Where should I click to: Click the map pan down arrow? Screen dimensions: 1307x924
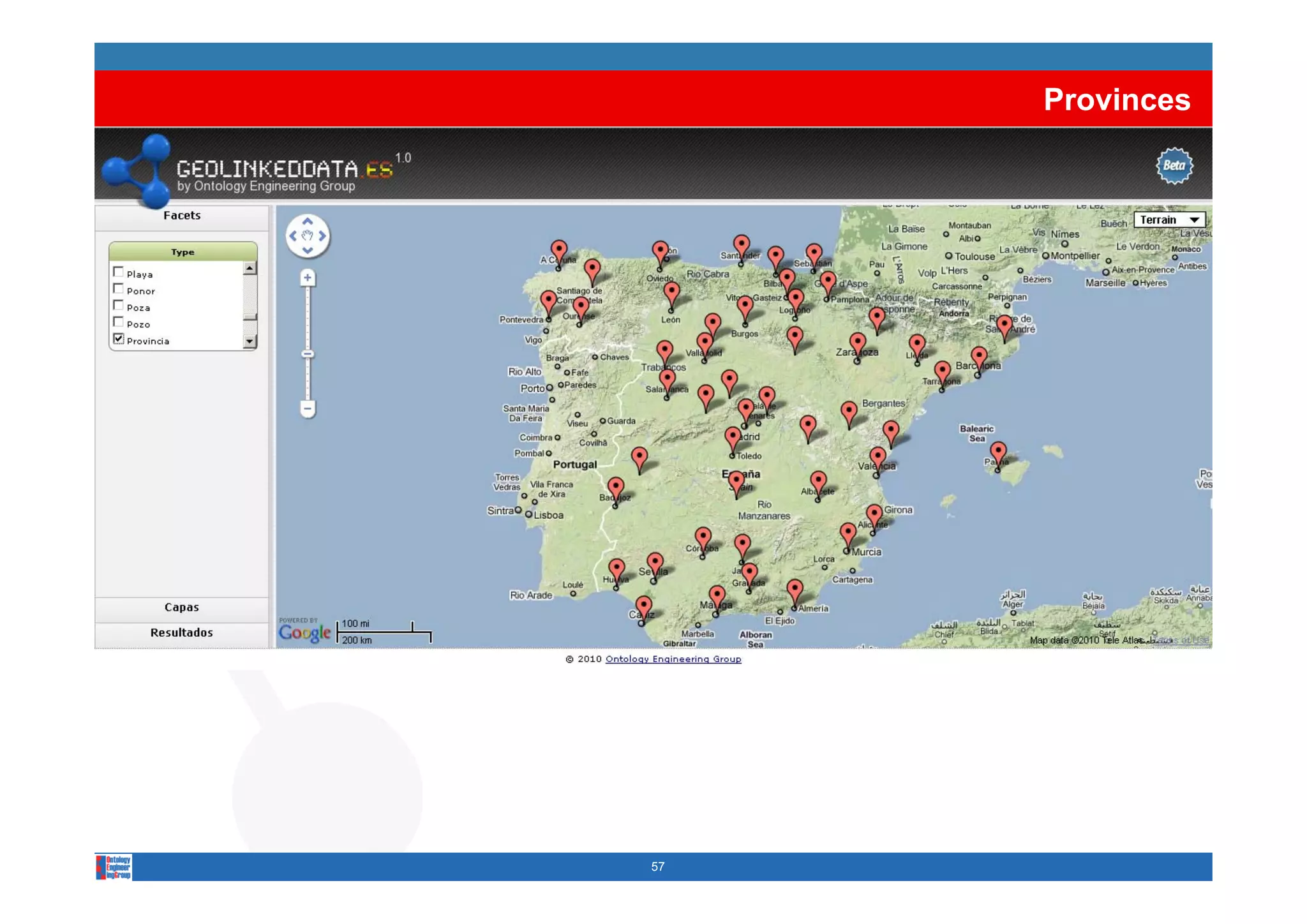click(308, 251)
